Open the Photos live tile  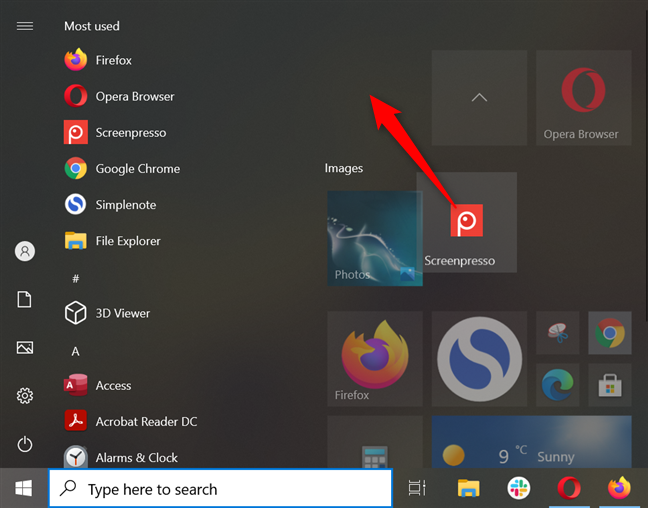pyautogui.click(x=375, y=238)
